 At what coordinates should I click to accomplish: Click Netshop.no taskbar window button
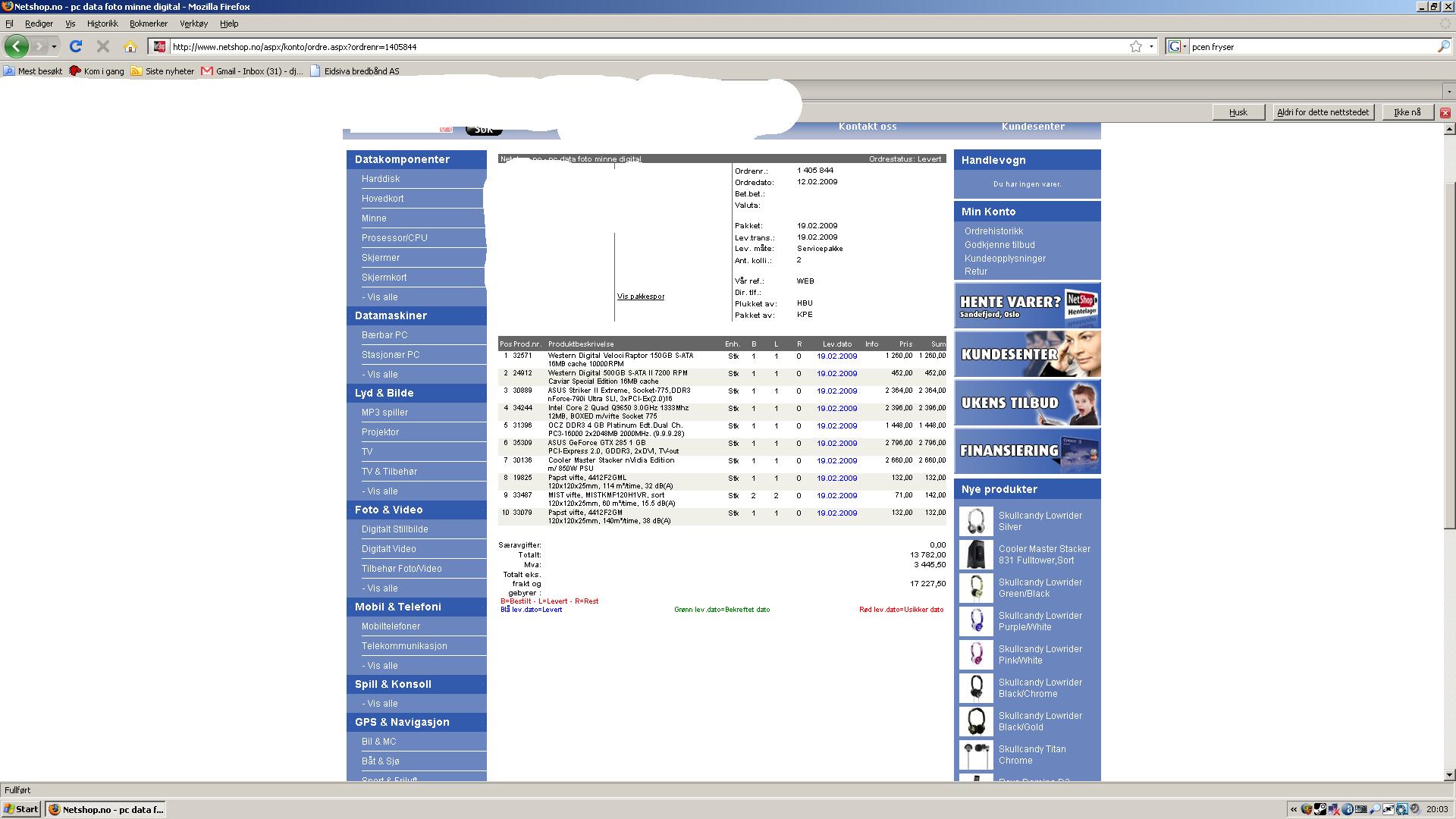tap(105, 809)
